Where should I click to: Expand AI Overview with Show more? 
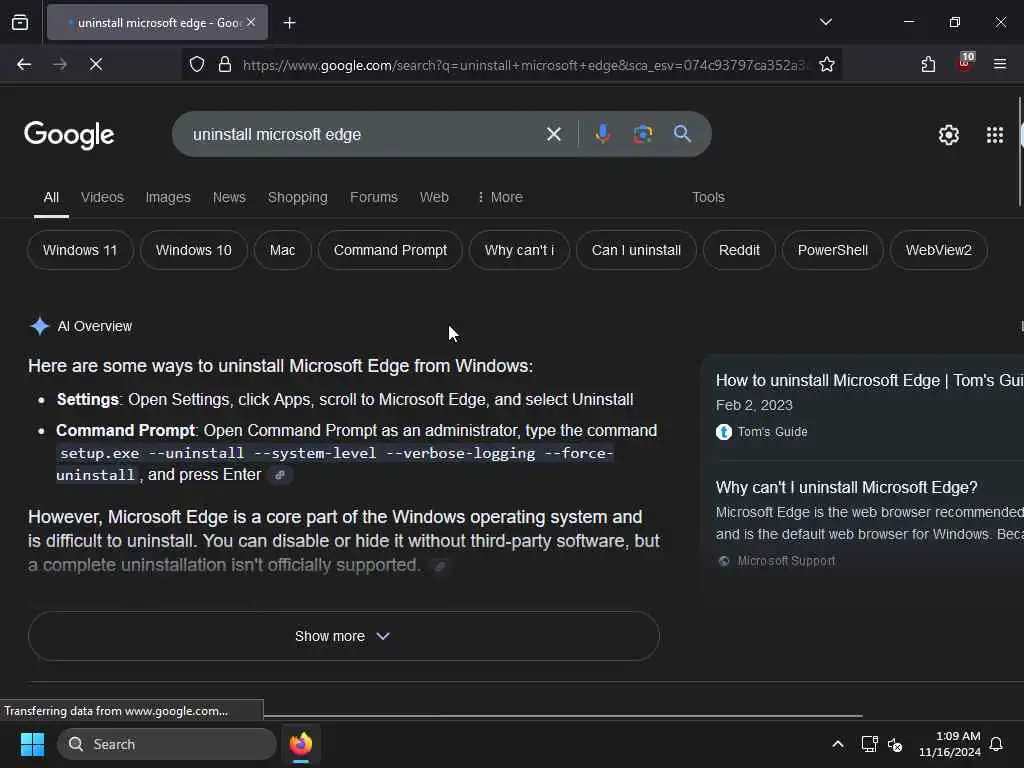coord(344,636)
